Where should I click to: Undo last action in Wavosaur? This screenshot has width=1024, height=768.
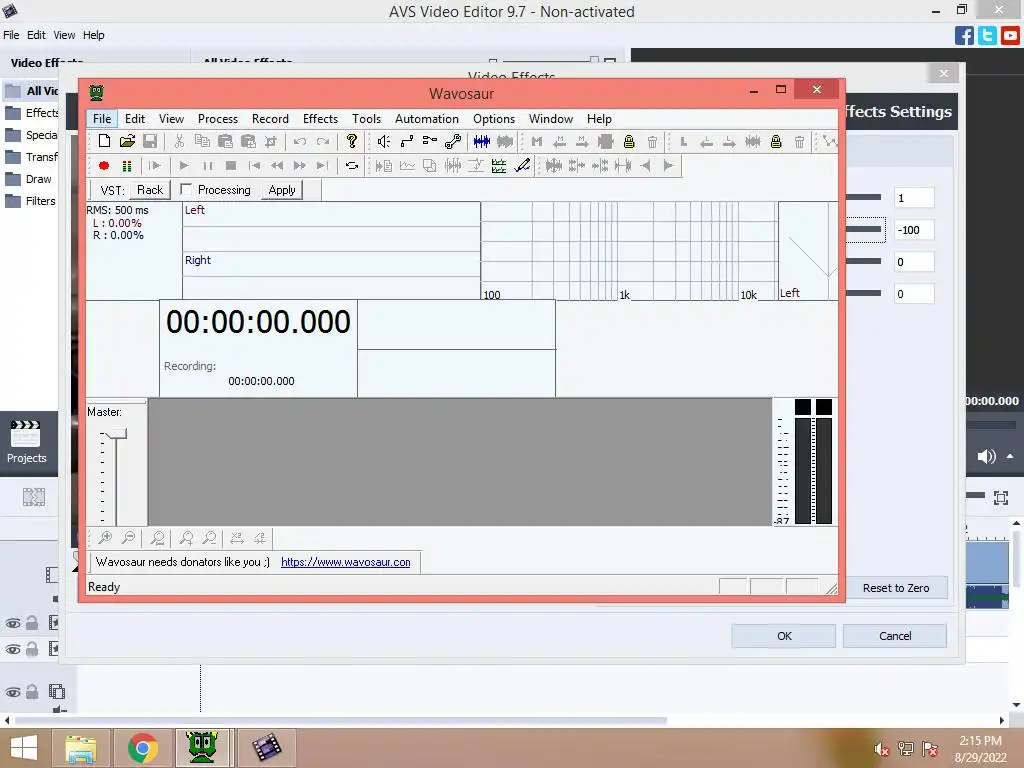(x=300, y=141)
